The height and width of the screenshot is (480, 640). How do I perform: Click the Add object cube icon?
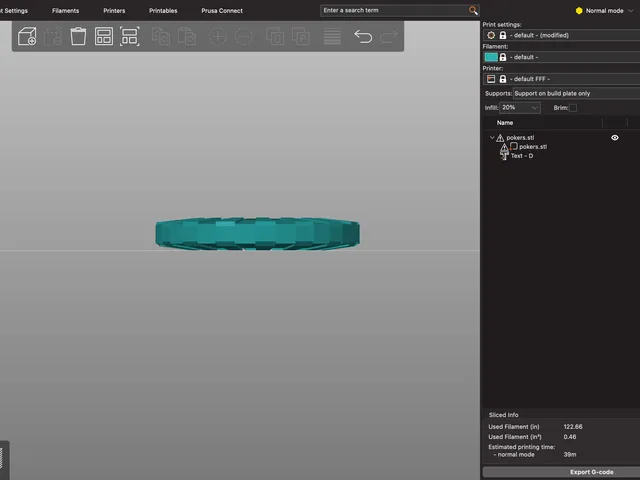(x=27, y=36)
